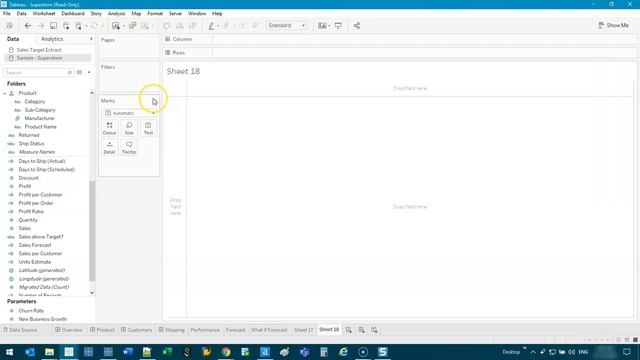Select the Profit Ratio field

click(x=31, y=211)
